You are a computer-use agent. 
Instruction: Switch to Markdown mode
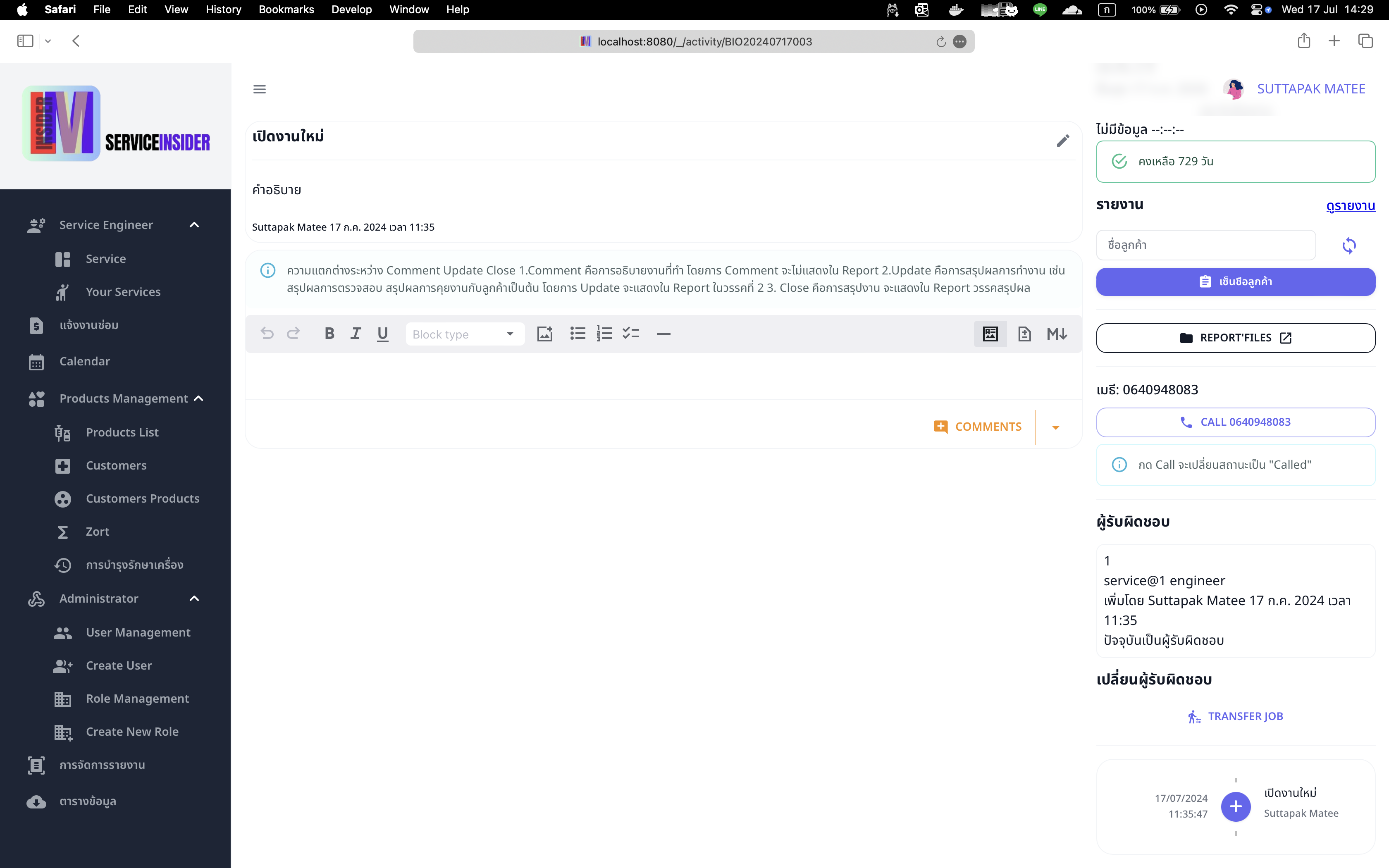click(1056, 334)
